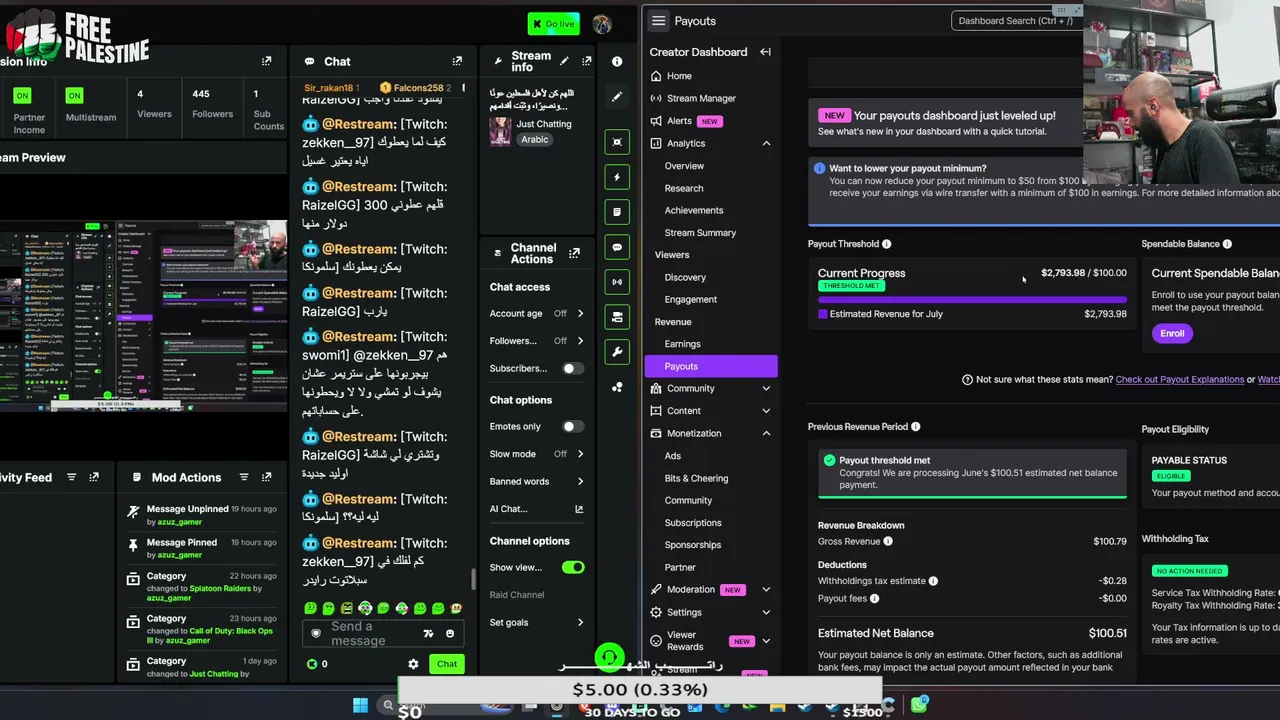Screen dimensions: 1280x720
Task: Click the info icon in quick actions bar
Action: coord(617,62)
